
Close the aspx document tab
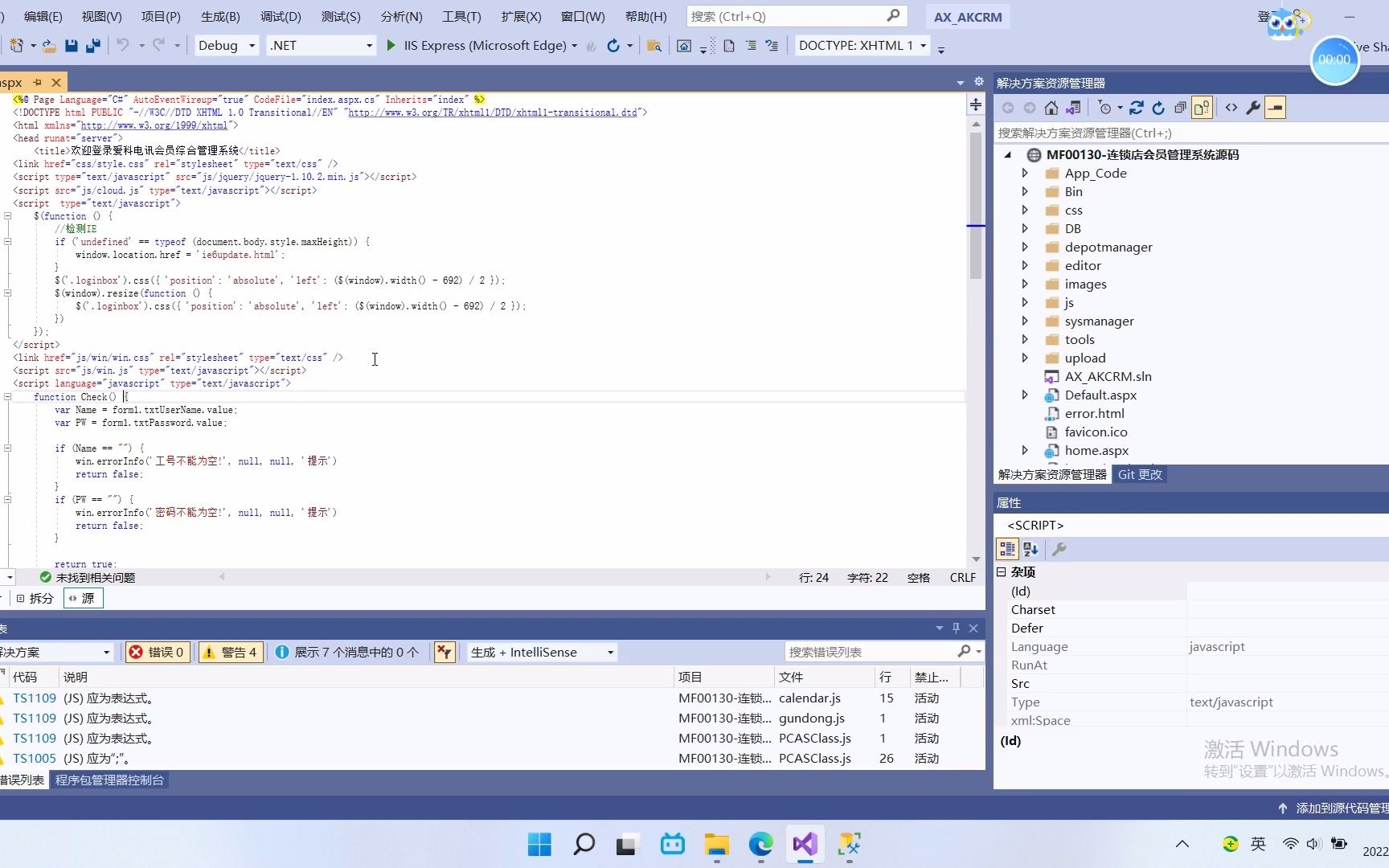click(x=56, y=82)
